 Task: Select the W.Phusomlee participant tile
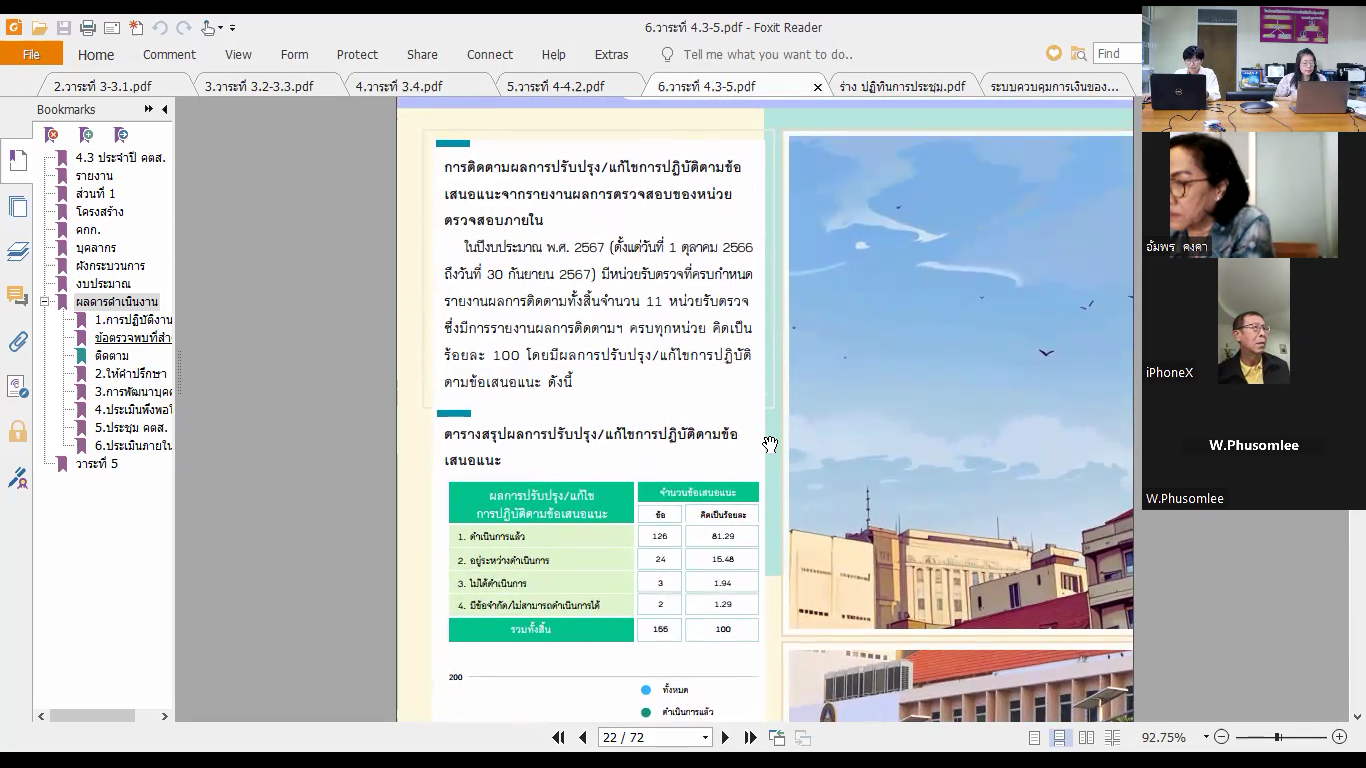(1254, 446)
